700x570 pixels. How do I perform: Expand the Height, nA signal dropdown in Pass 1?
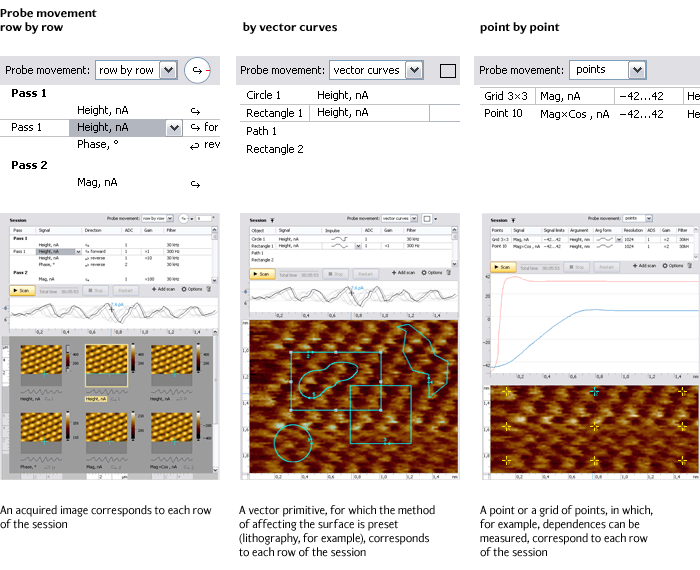point(174,128)
